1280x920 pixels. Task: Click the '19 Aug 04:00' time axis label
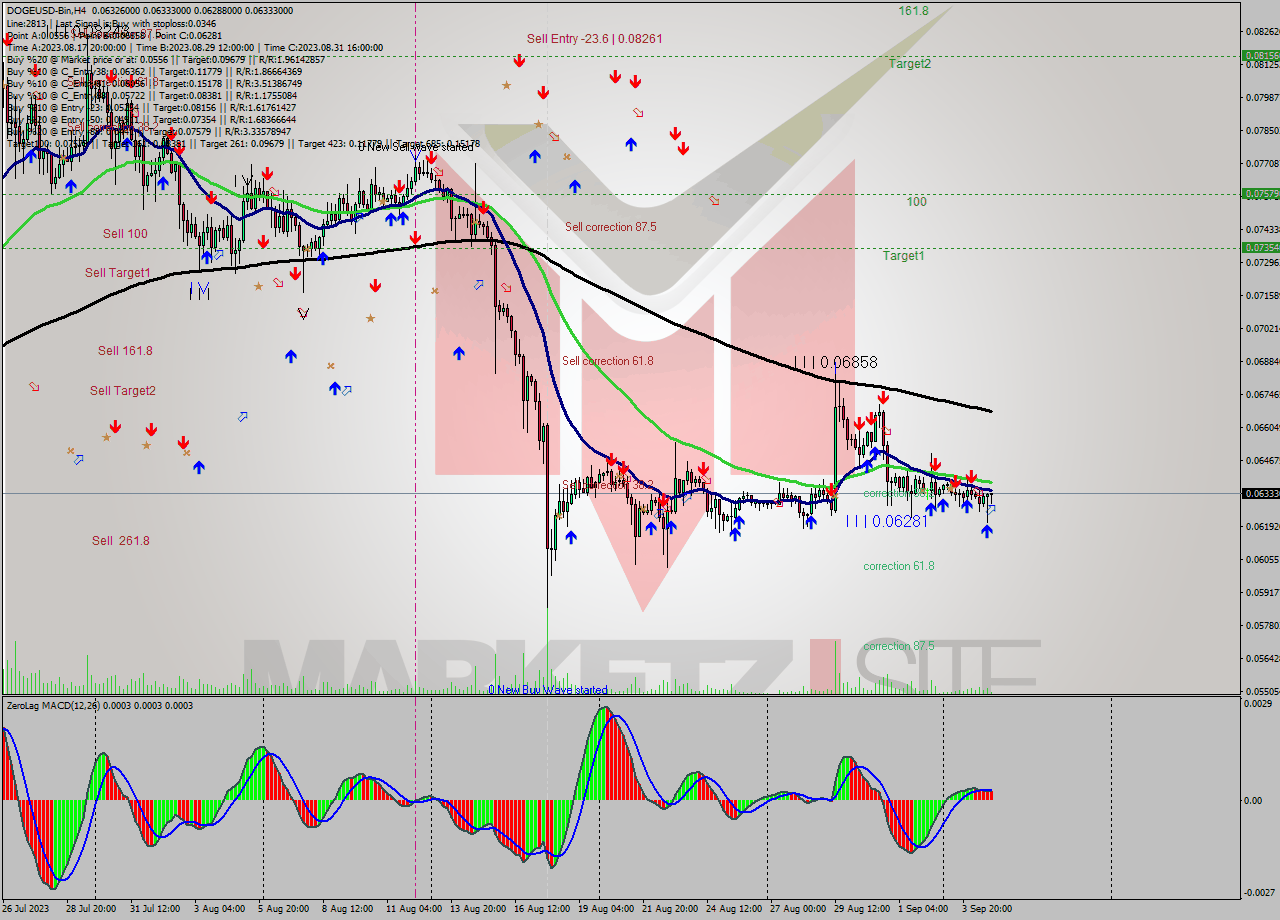(x=605, y=909)
